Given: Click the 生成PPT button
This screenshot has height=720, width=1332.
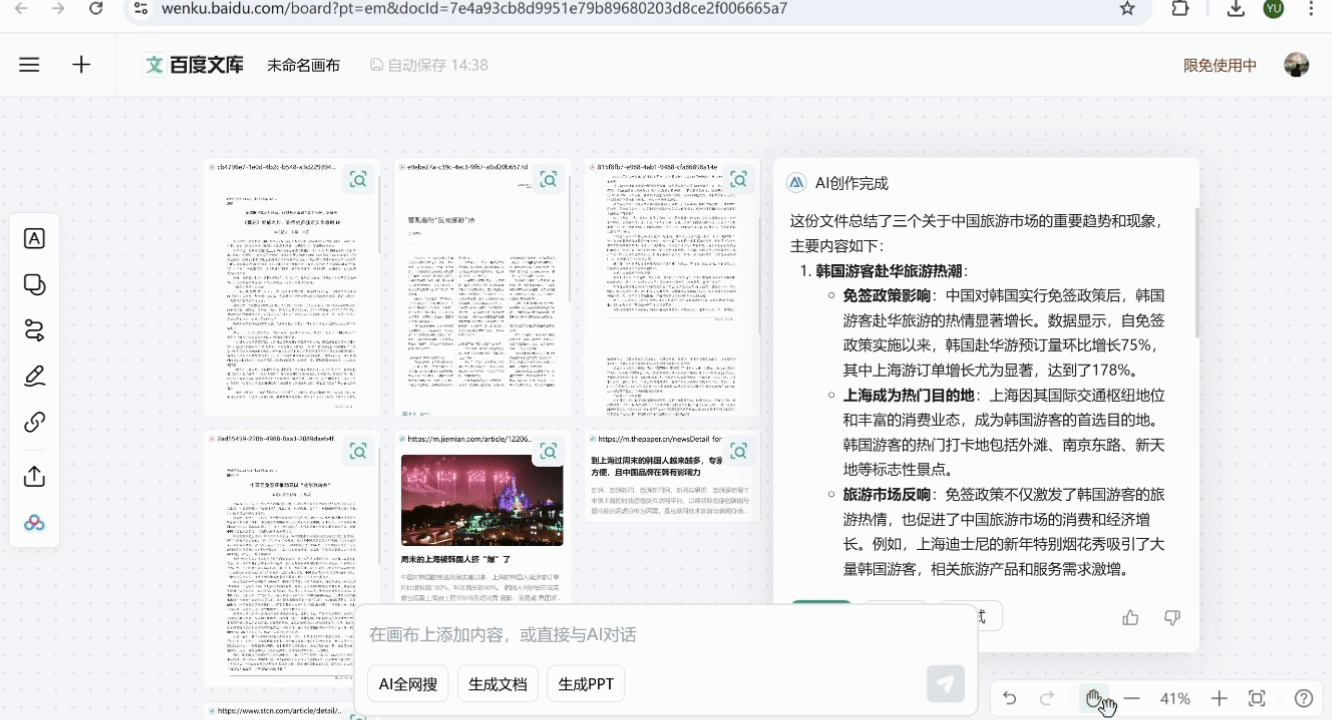Looking at the screenshot, I should [586, 684].
